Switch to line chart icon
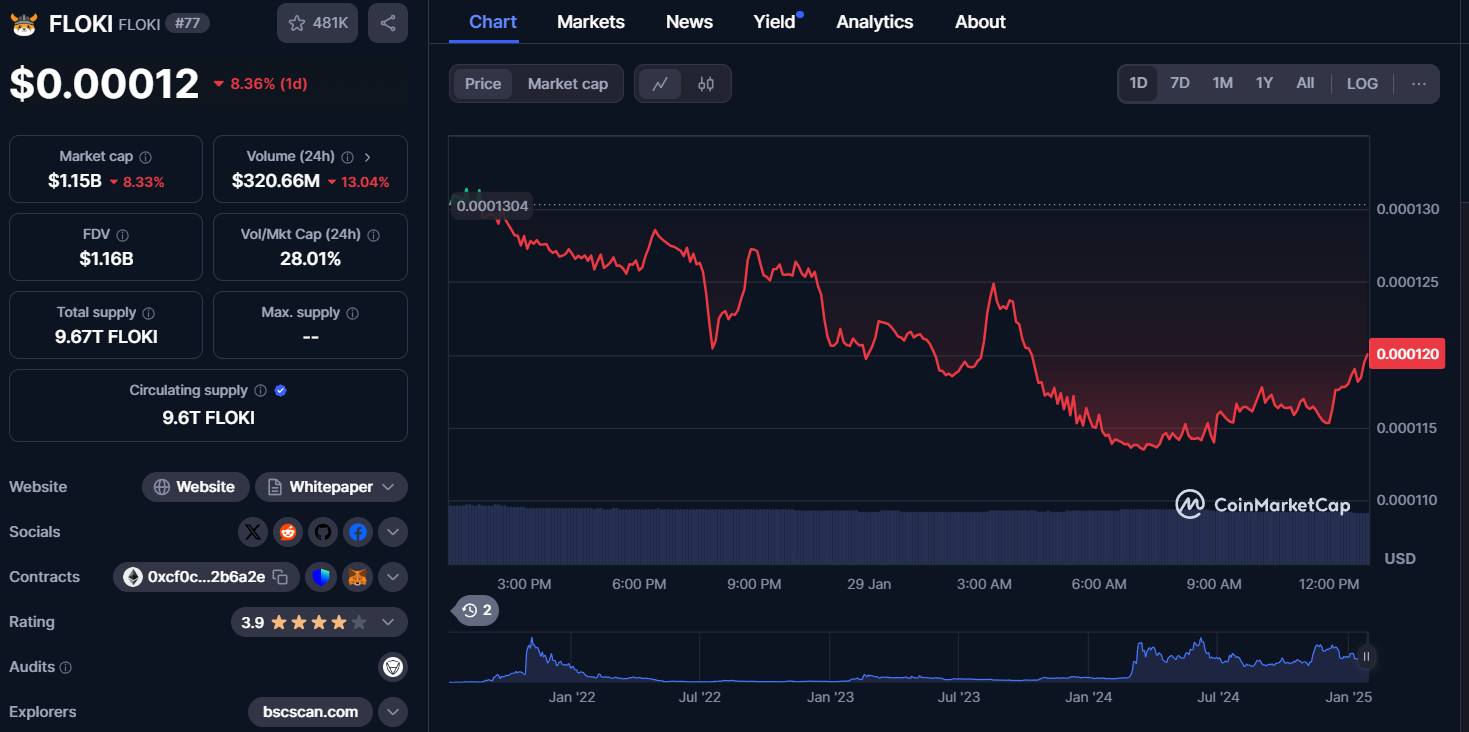 click(660, 84)
